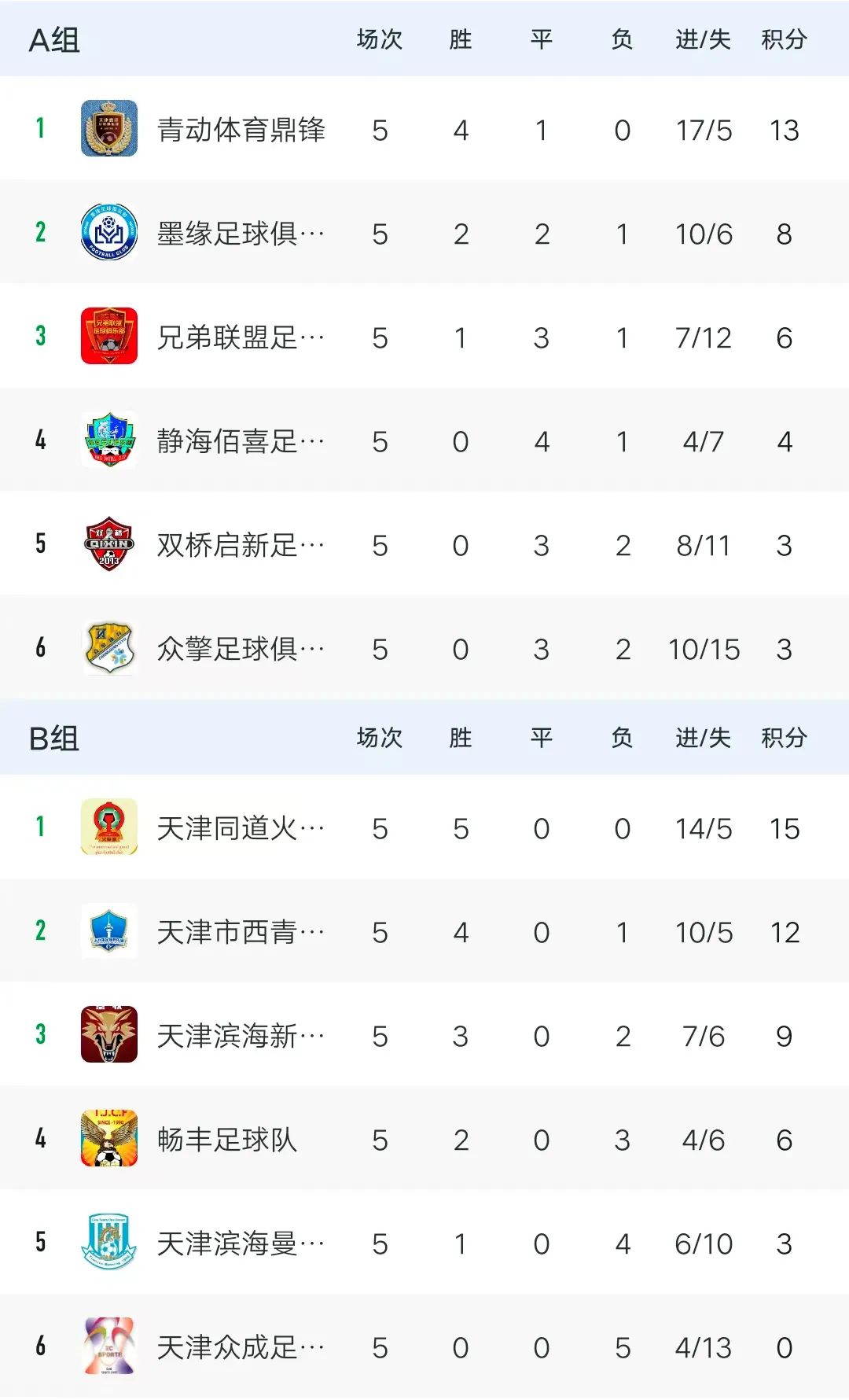Screen dimensions: 849x1400
Task: Select the A组 group header
Action: coord(54,40)
